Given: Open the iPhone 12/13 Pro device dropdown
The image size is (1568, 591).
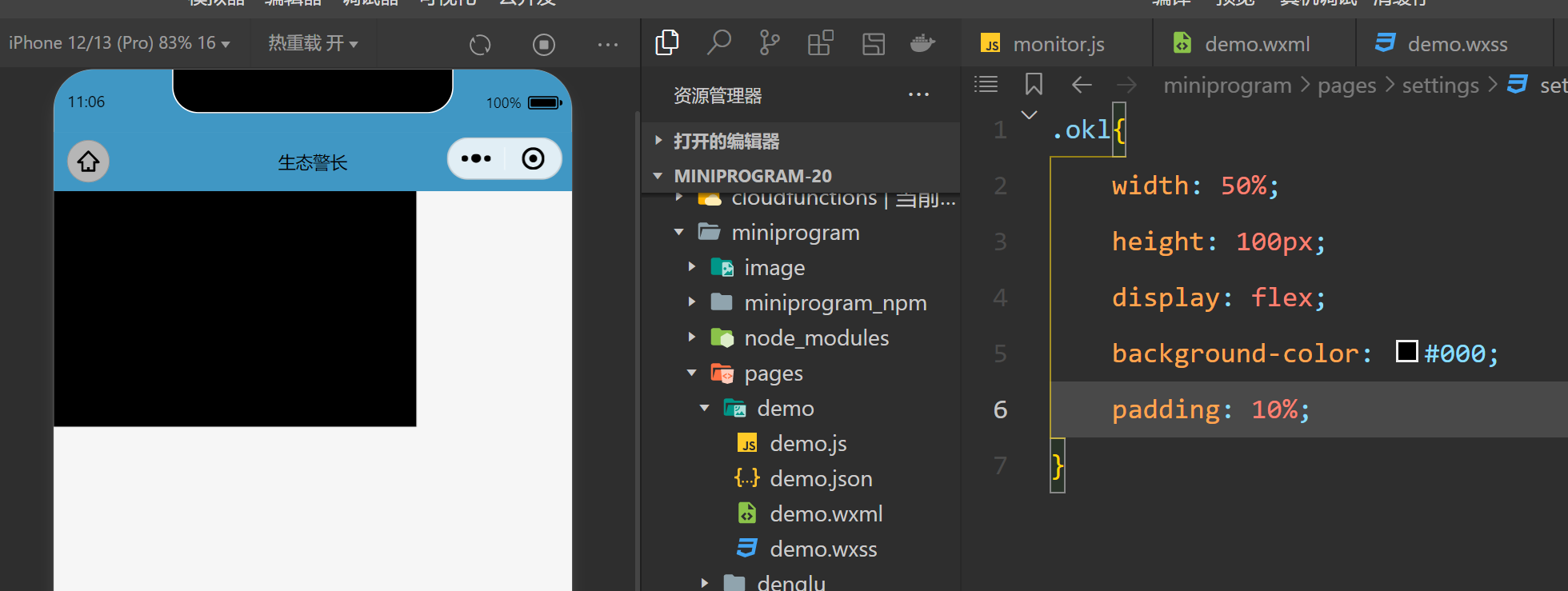Looking at the screenshot, I should 119,43.
